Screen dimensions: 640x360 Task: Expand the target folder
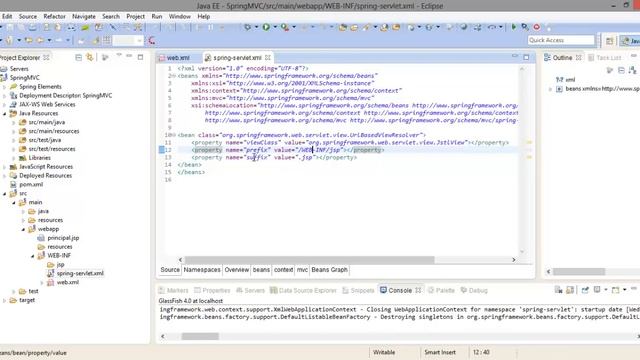coord(4,300)
